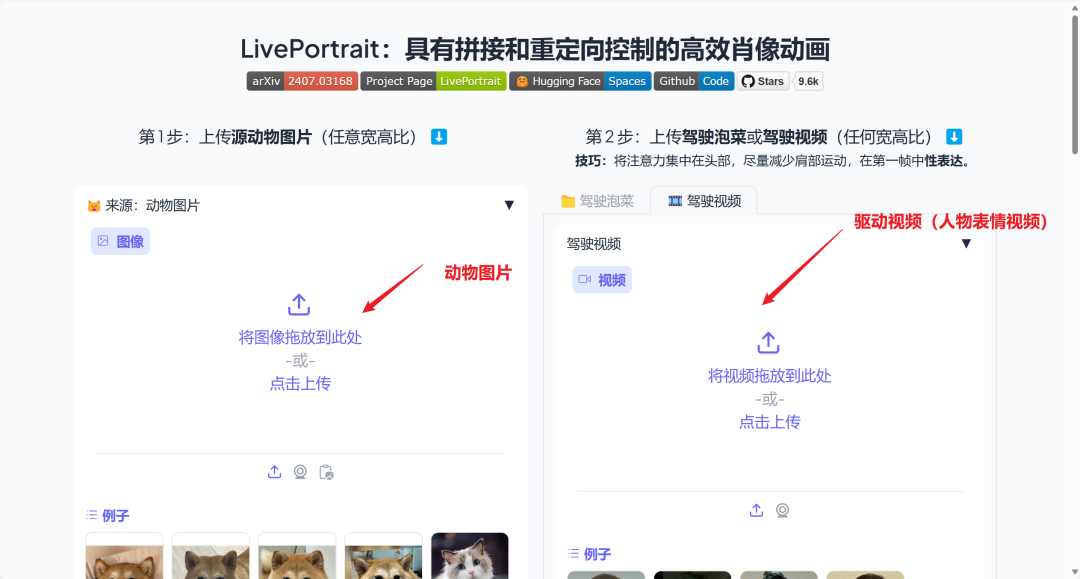The image size is (1080, 579).
Task: Choose webcam source under video panel
Action: [x=782, y=510]
